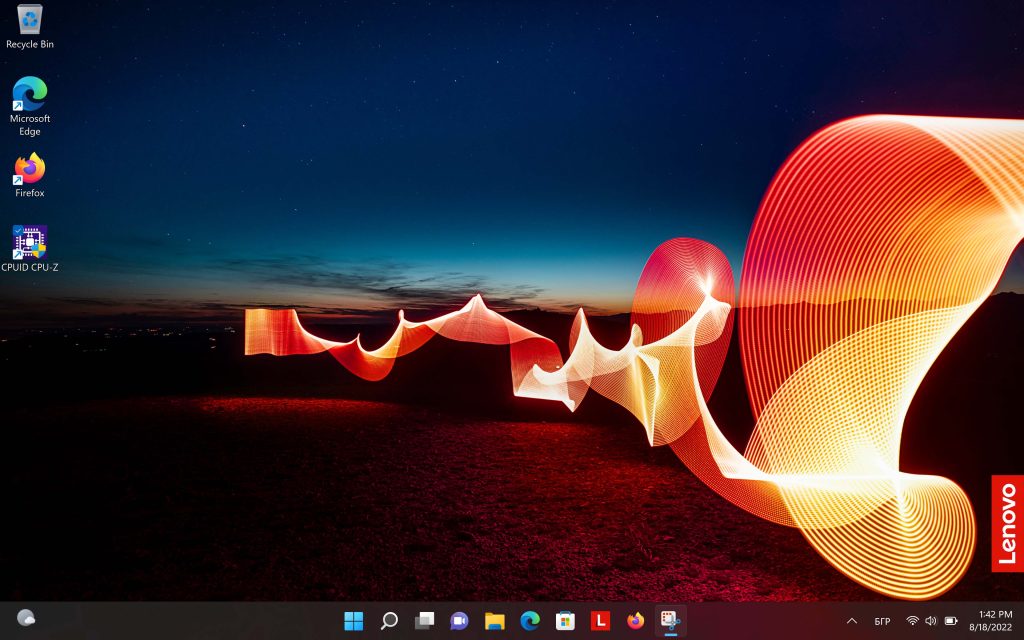
Task: Switch to the Snipping Tool taskbar app
Action: tap(671, 621)
